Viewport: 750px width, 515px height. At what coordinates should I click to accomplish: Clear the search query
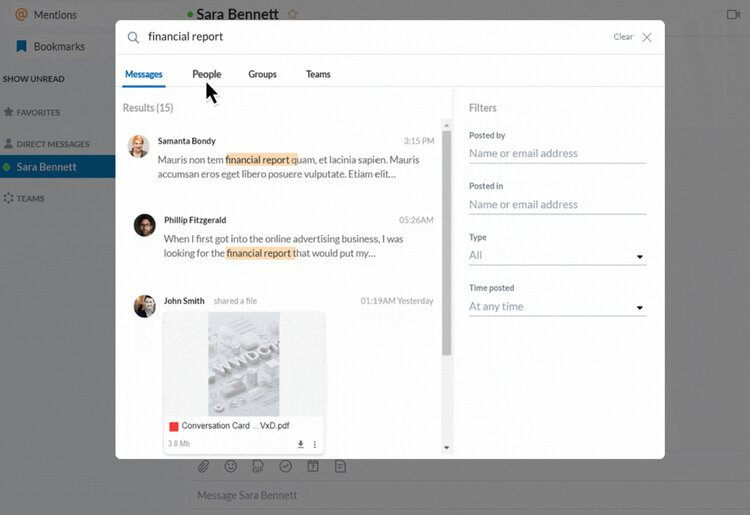click(x=623, y=37)
